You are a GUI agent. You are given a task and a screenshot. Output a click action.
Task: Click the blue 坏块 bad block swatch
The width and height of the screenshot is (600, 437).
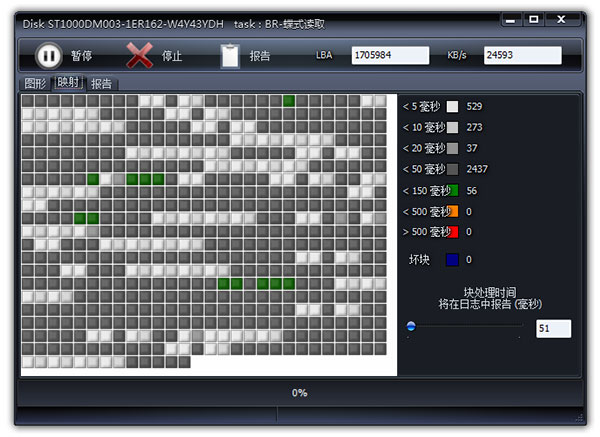pyautogui.click(x=452, y=259)
